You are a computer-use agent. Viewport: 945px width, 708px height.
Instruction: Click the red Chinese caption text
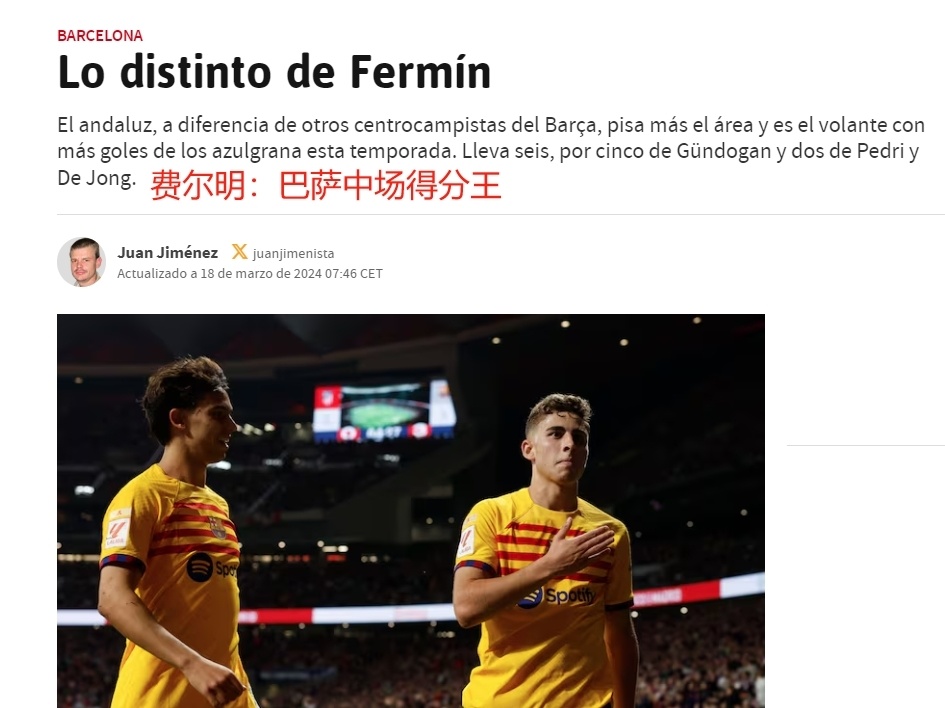[325, 184]
